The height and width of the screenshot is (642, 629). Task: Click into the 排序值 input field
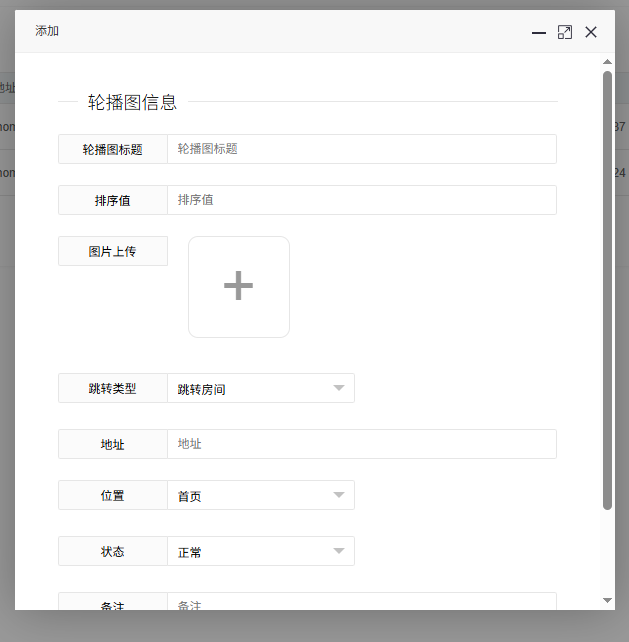click(361, 200)
